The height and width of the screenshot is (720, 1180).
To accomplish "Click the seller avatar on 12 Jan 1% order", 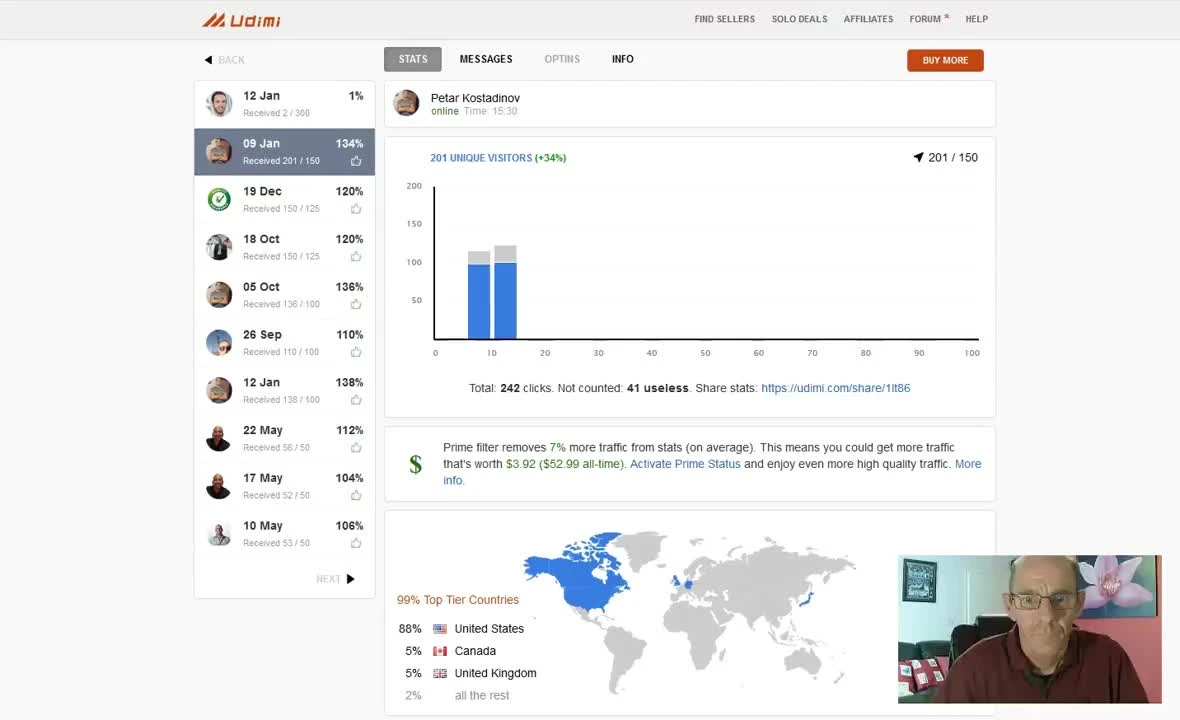I will (219, 104).
